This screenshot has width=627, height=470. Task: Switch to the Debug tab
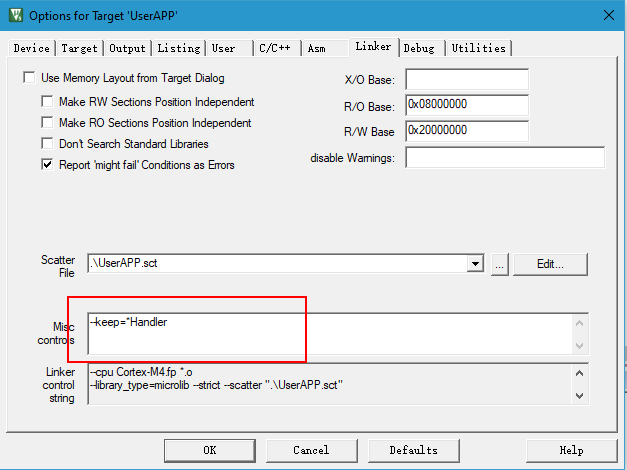pyautogui.click(x=422, y=48)
